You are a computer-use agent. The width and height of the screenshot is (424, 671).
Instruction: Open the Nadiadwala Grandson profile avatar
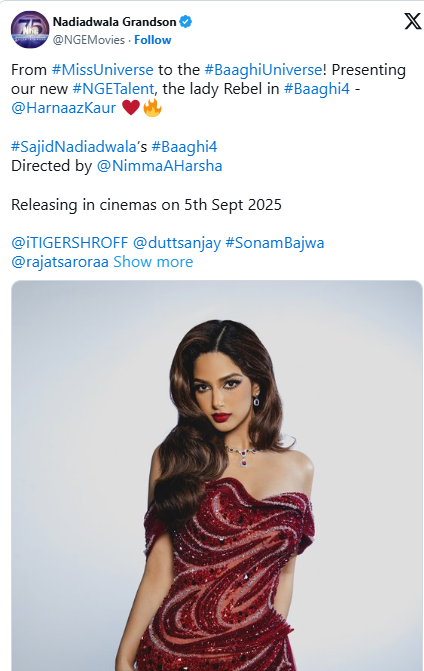tap(30, 30)
